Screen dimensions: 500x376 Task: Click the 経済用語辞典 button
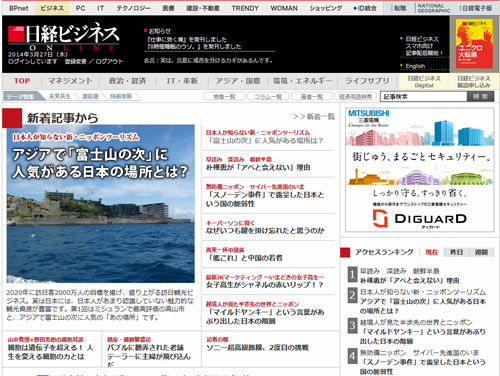tap(356, 97)
